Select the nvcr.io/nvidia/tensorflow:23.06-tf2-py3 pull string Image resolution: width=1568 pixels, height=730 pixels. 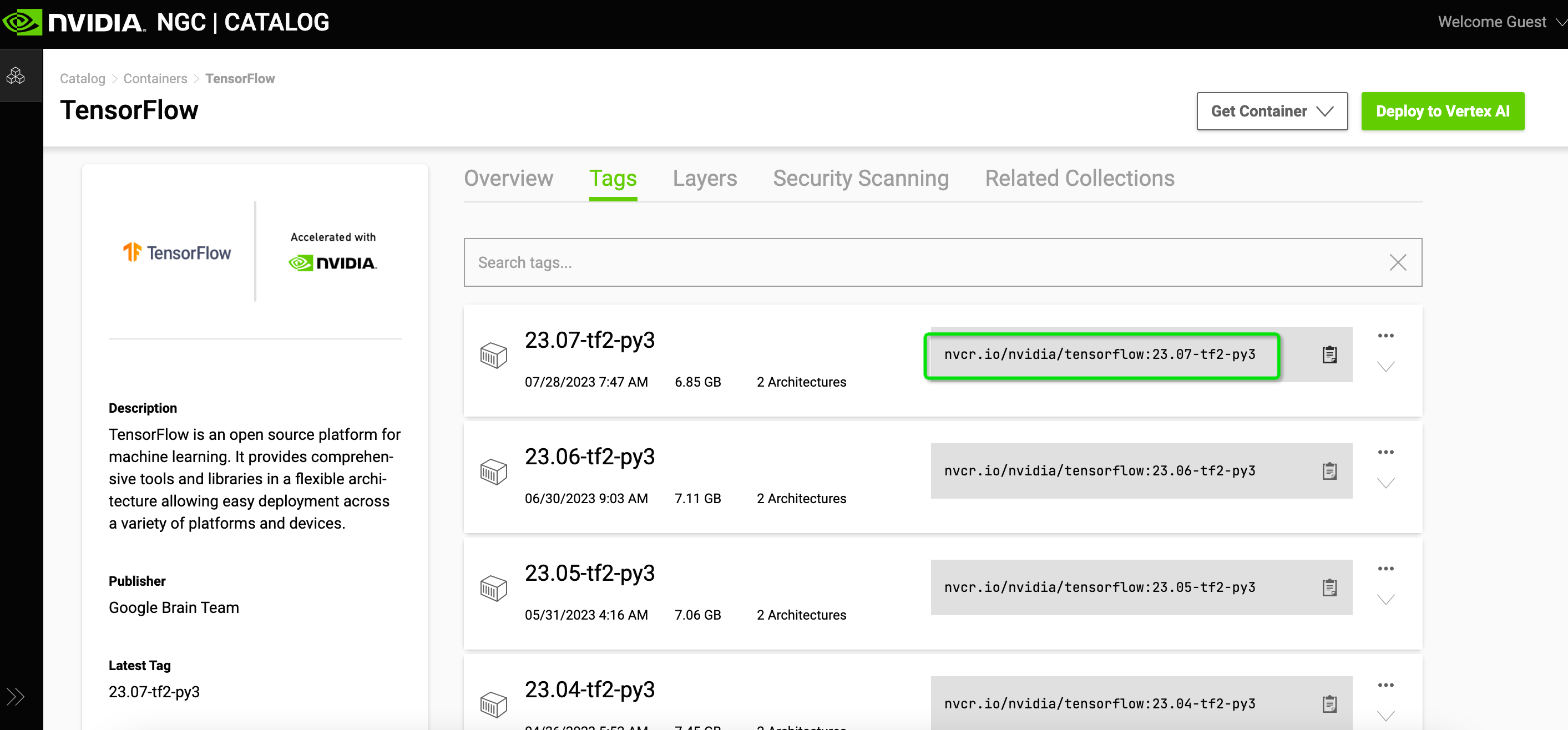click(x=1100, y=471)
